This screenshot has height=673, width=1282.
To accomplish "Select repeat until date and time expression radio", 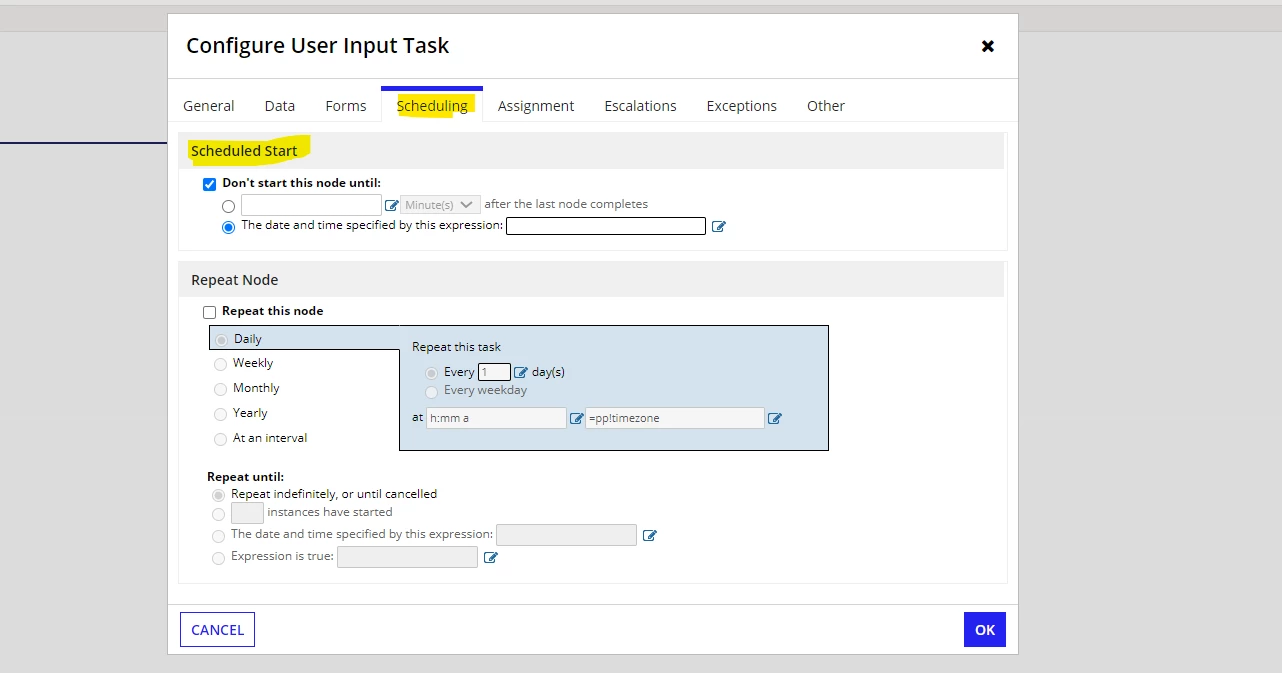I will coord(218,536).
